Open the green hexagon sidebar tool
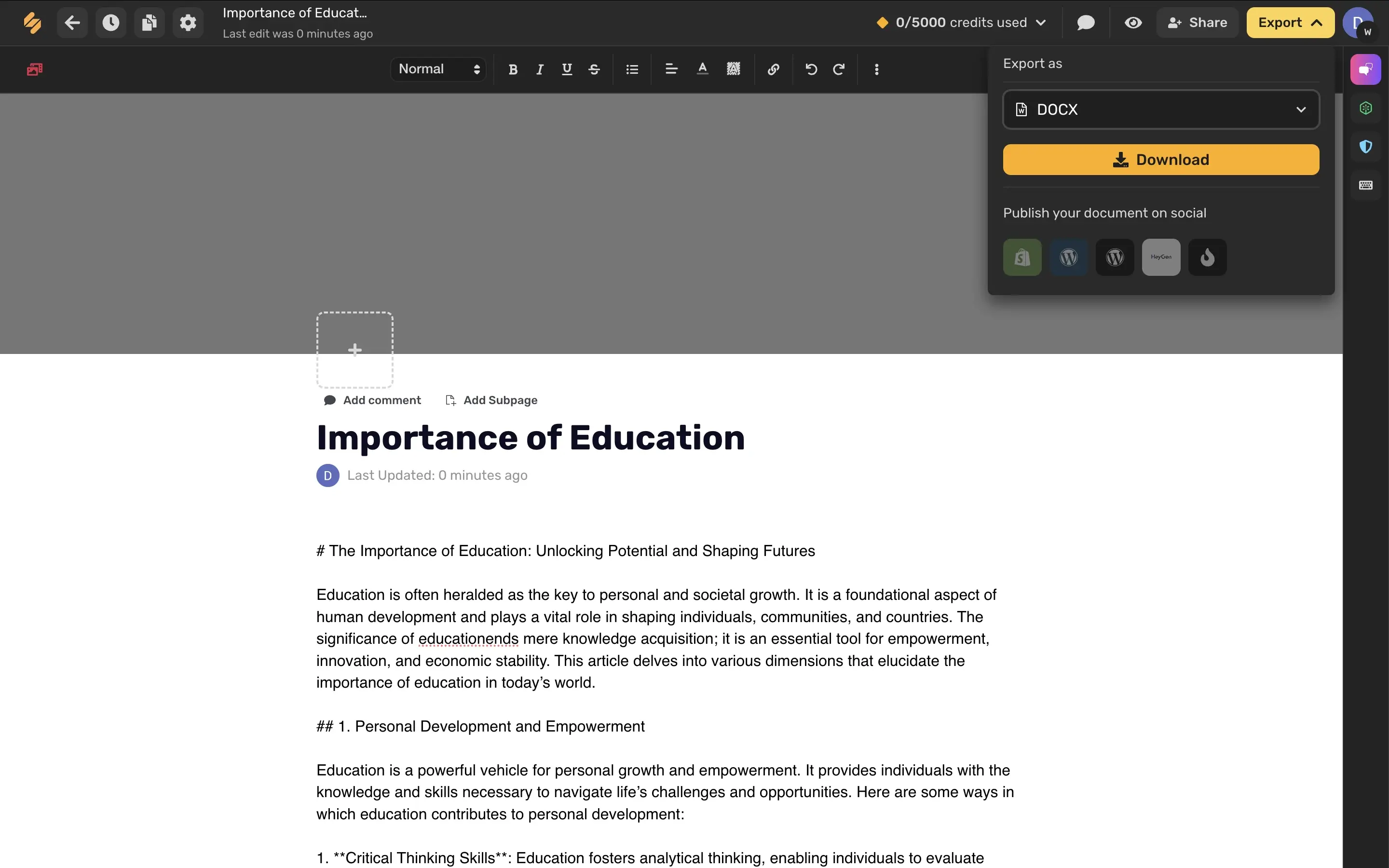This screenshot has height=868, width=1389. click(1365, 108)
